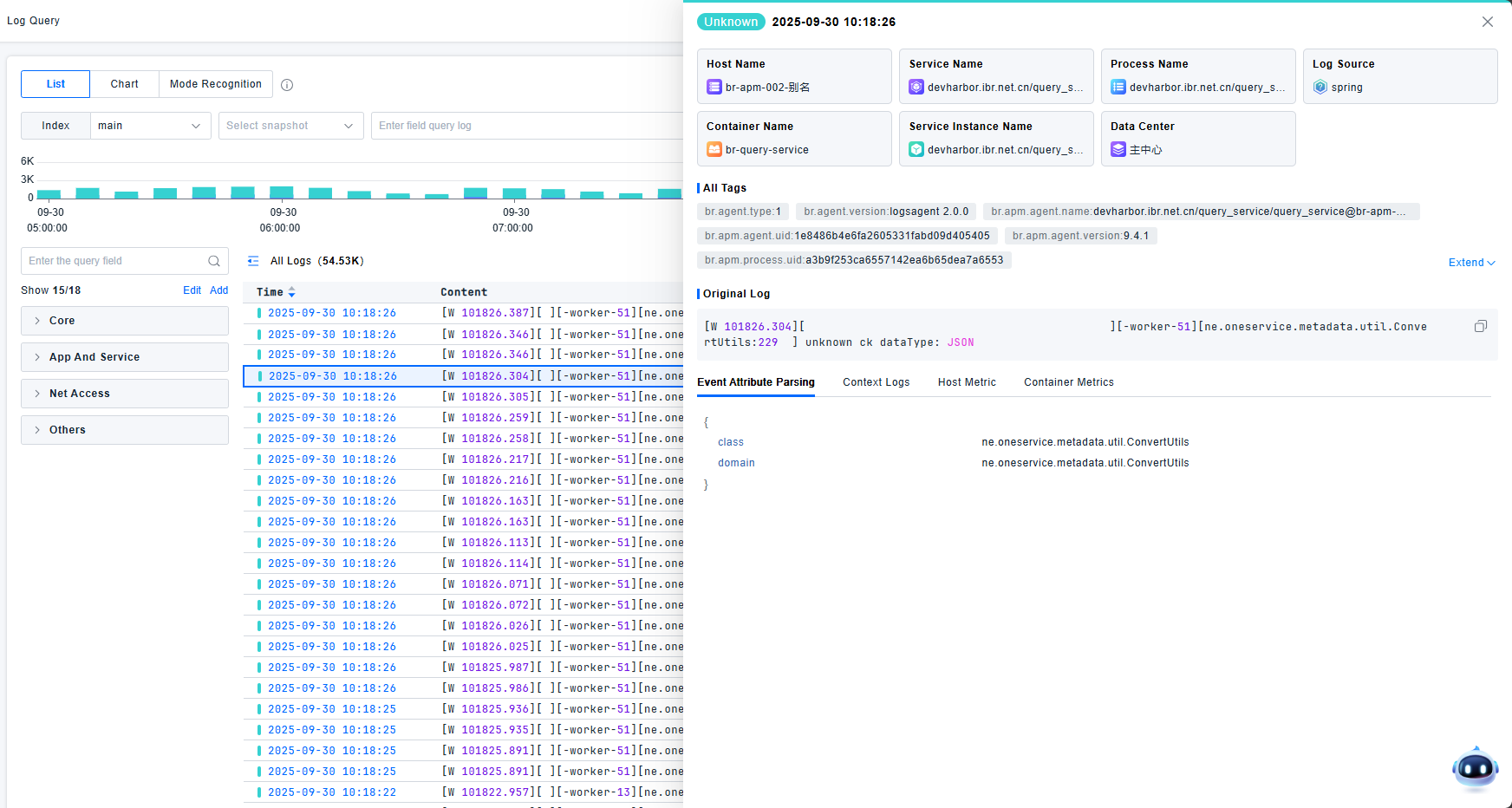
Task: Open the Index main dropdown
Action: pyautogui.click(x=150, y=126)
